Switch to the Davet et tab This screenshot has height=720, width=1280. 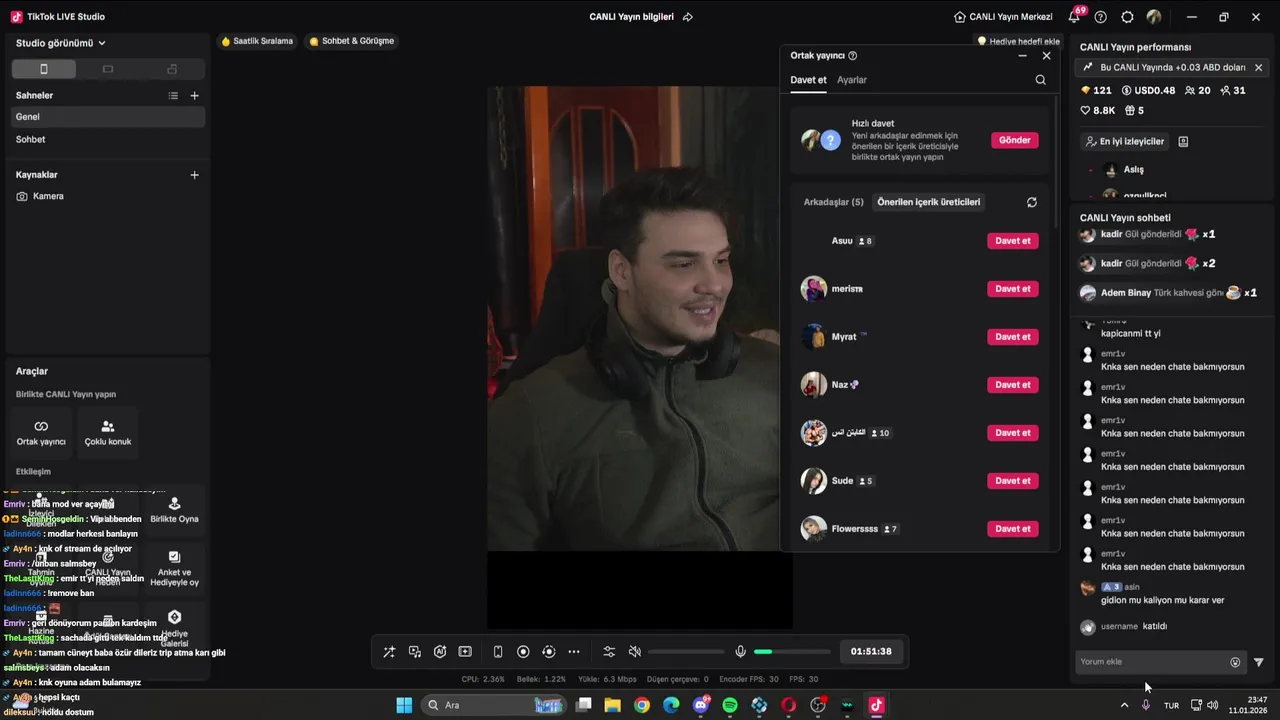click(x=808, y=80)
